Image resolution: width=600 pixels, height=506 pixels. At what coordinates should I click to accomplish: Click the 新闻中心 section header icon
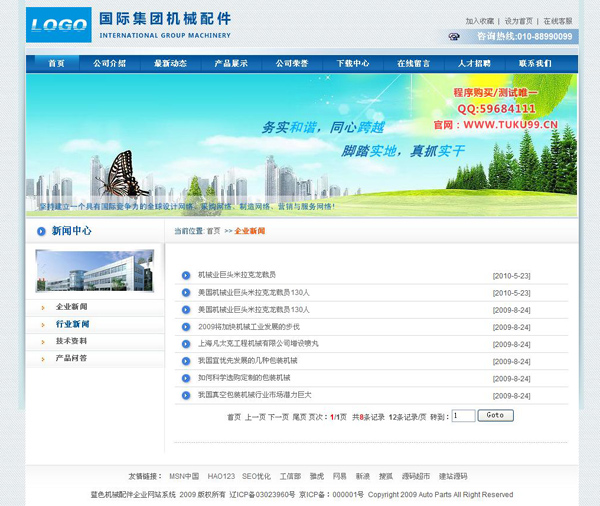[41, 231]
